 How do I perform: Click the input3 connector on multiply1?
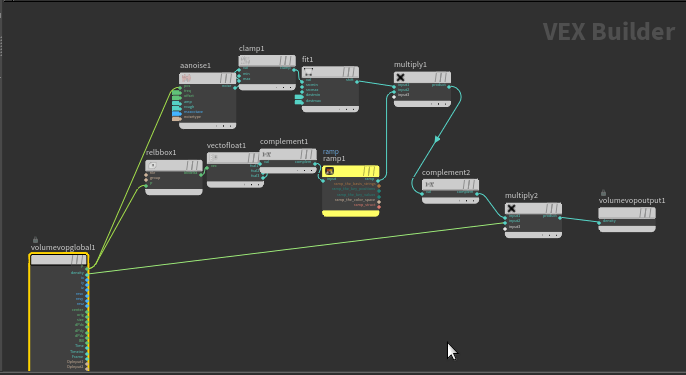tap(394, 95)
